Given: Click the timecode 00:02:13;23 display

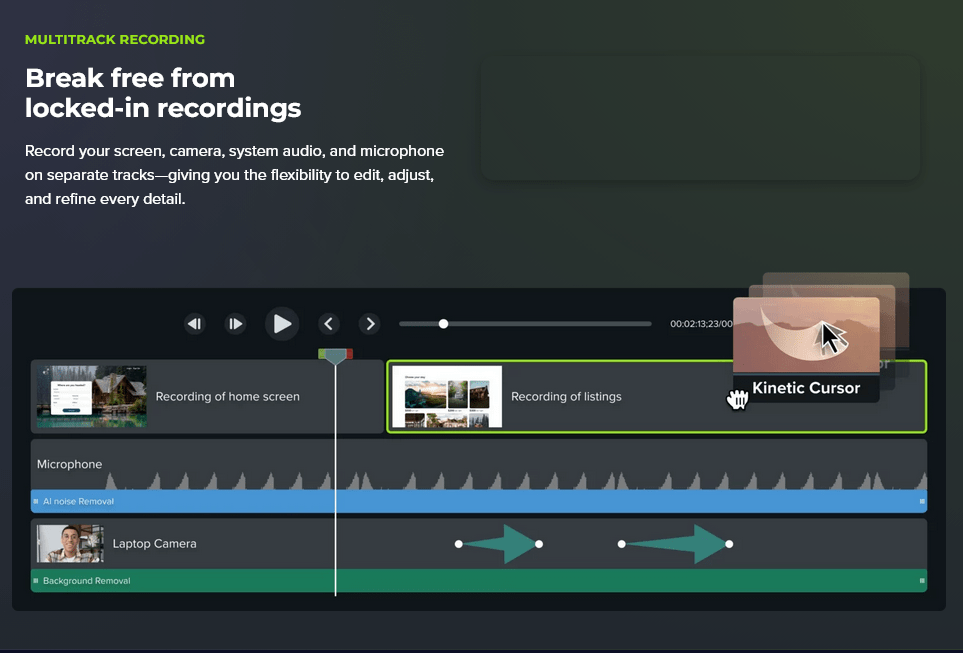Looking at the screenshot, I should (x=701, y=324).
